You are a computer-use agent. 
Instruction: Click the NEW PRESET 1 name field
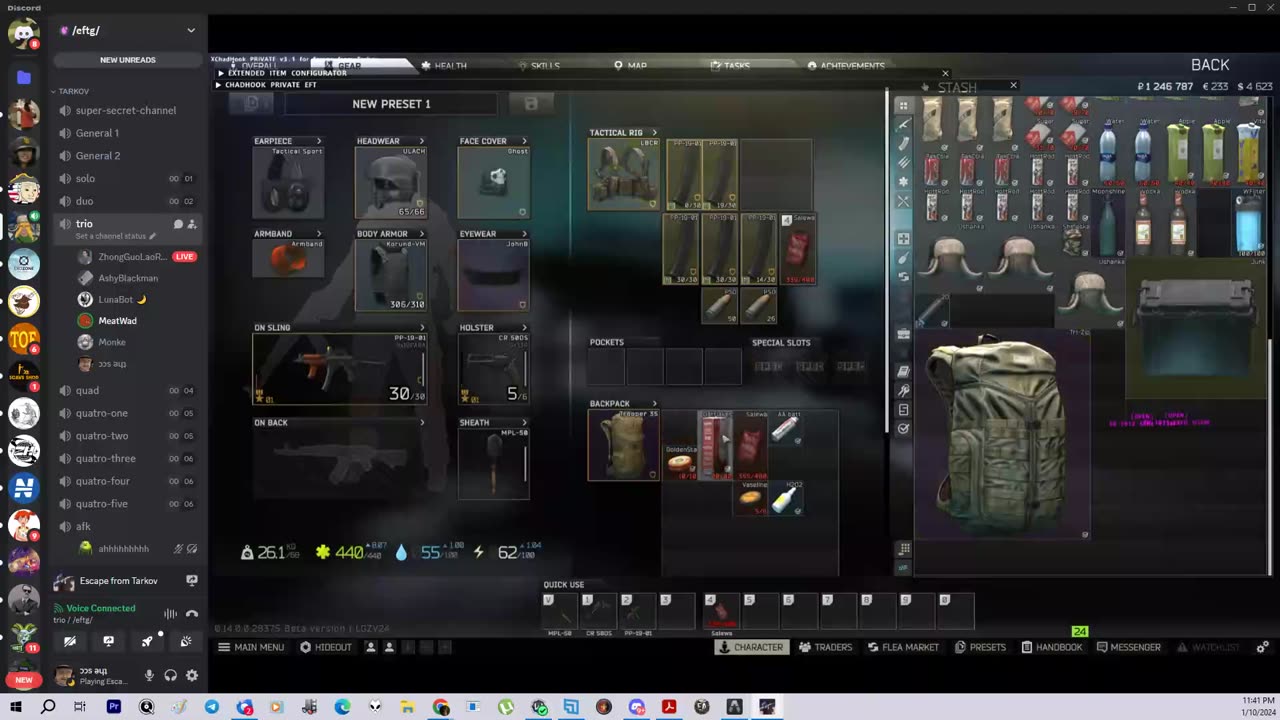coord(391,104)
